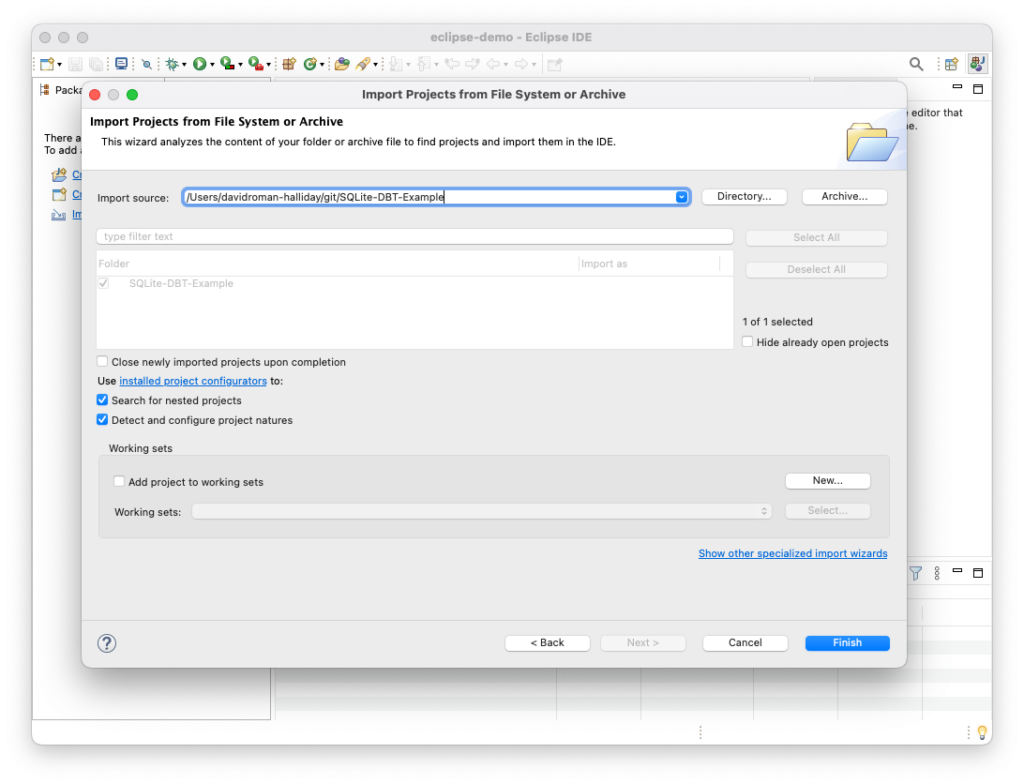This screenshot has width=1024, height=784.
Task: Expand the Debug dropdown arrow
Action: (184, 65)
